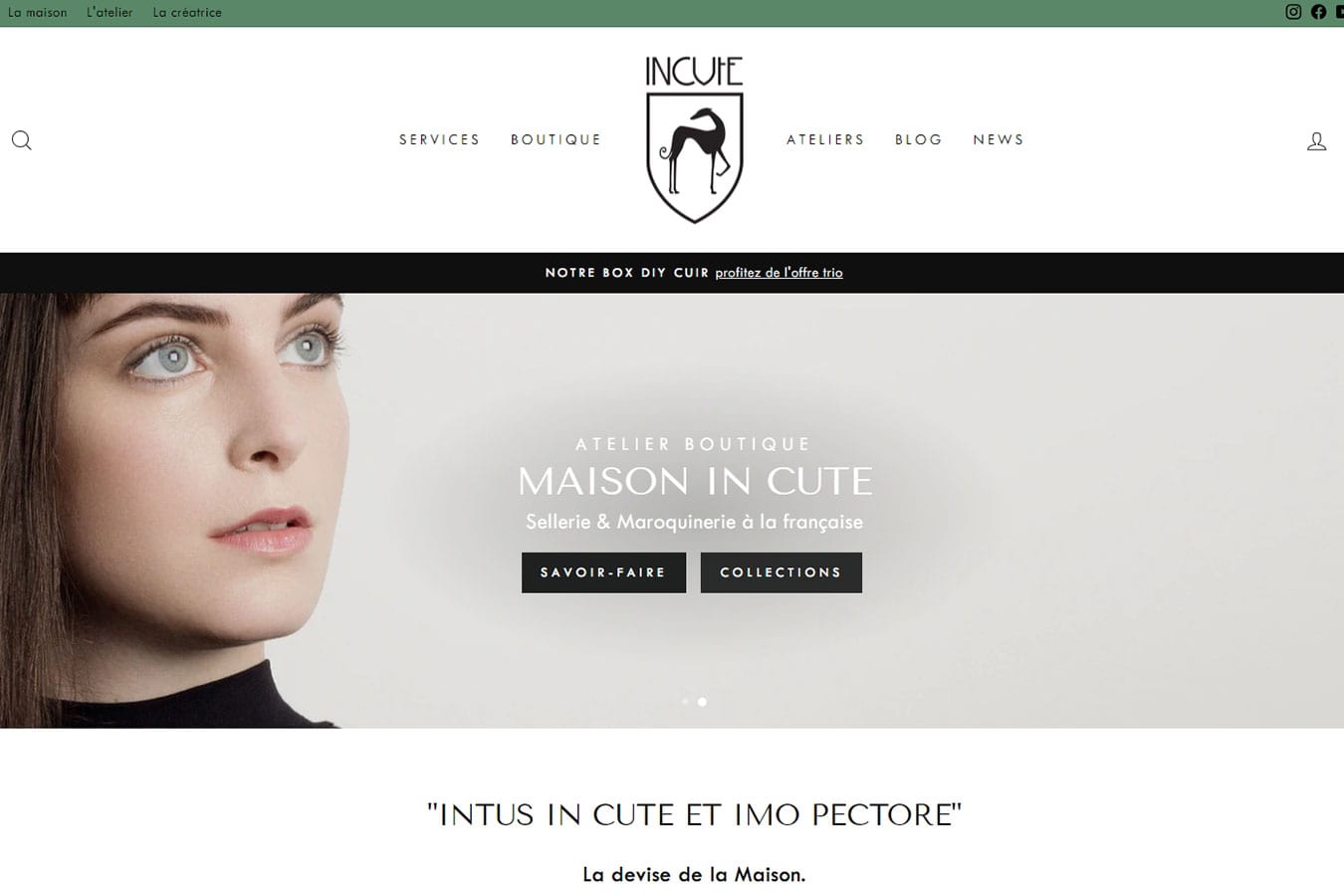Click the Collections button

[782, 572]
